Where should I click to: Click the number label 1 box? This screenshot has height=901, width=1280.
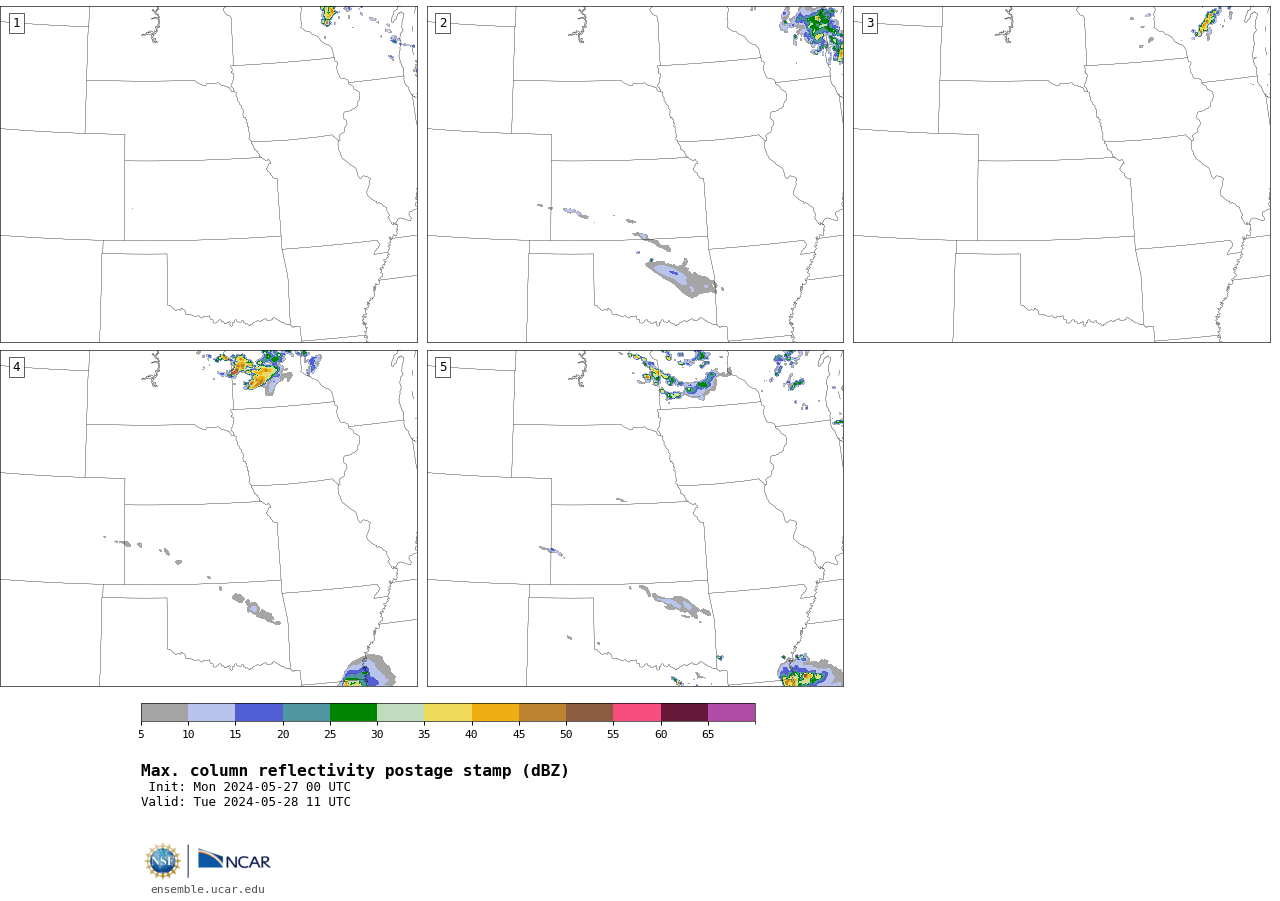click(x=16, y=23)
